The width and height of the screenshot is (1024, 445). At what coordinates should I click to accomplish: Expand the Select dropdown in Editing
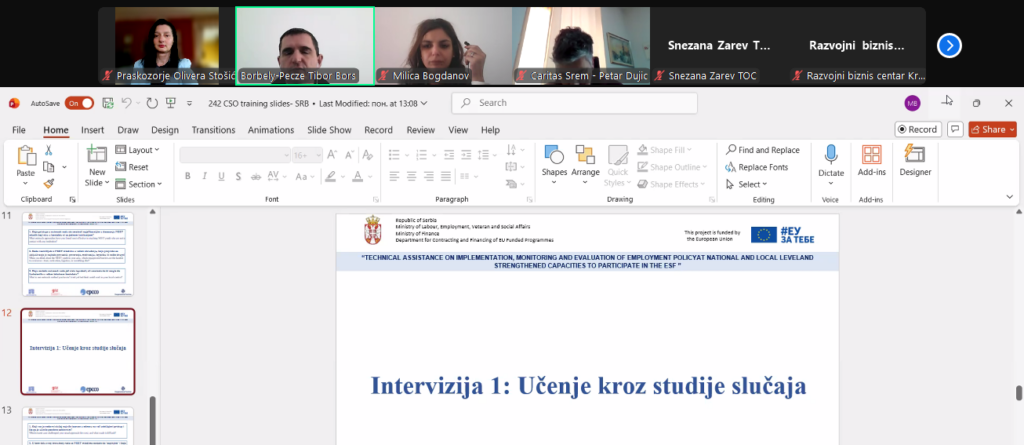pyautogui.click(x=752, y=184)
